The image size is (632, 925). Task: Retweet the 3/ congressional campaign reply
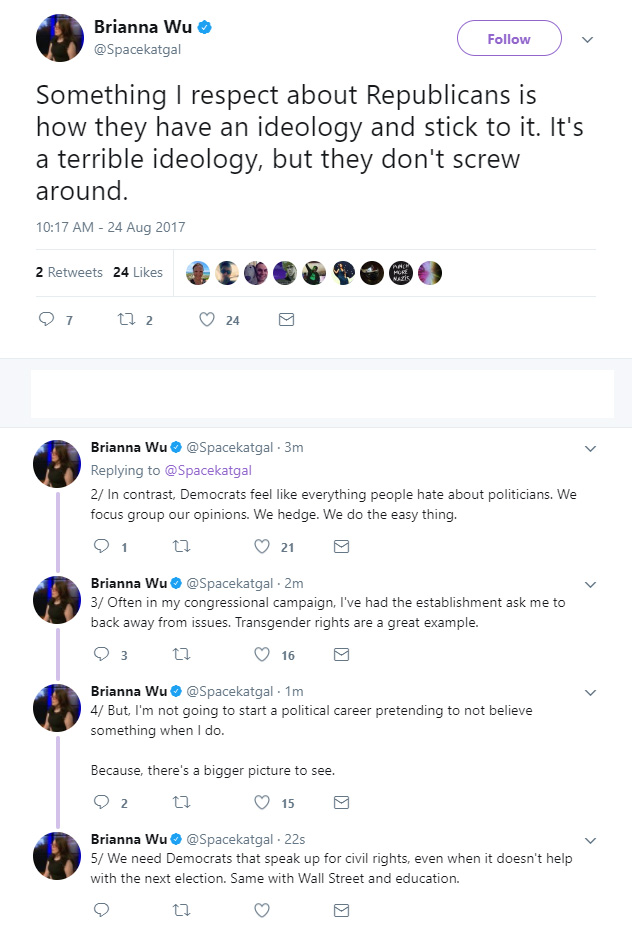click(x=181, y=654)
